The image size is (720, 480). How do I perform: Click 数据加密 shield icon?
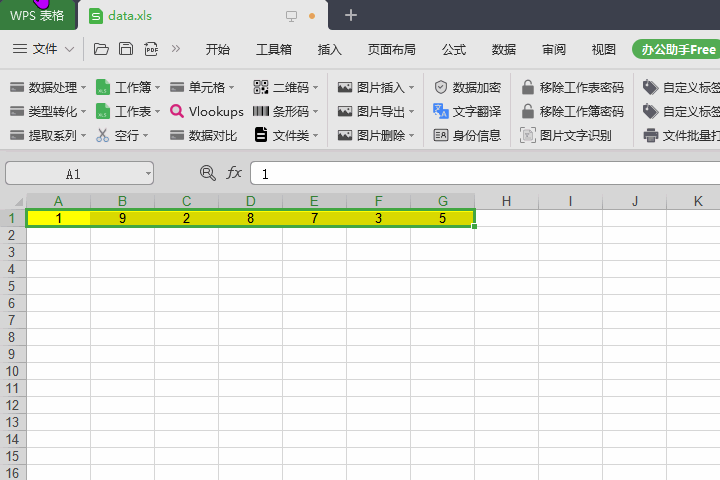[440, 87]
